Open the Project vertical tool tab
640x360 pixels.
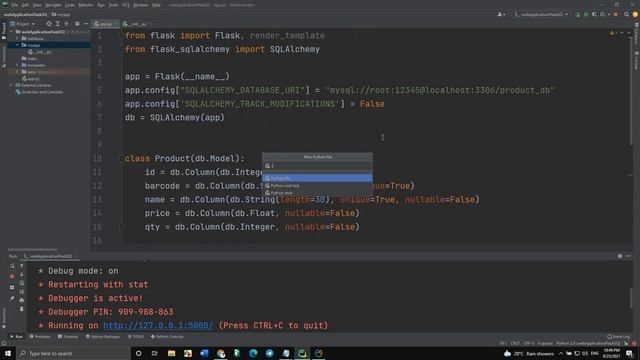coord(4,31)
